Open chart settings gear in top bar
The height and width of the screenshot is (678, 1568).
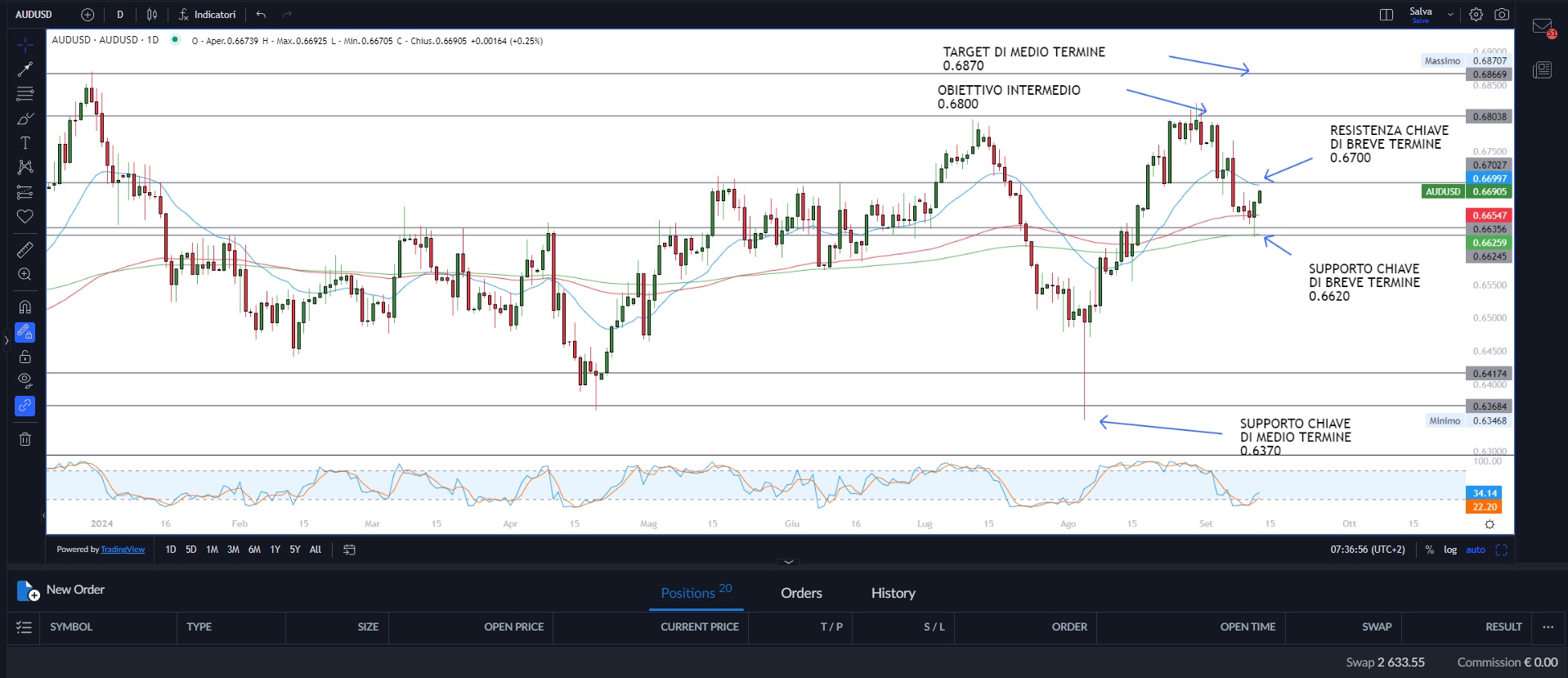click(x=1476, y=15)
